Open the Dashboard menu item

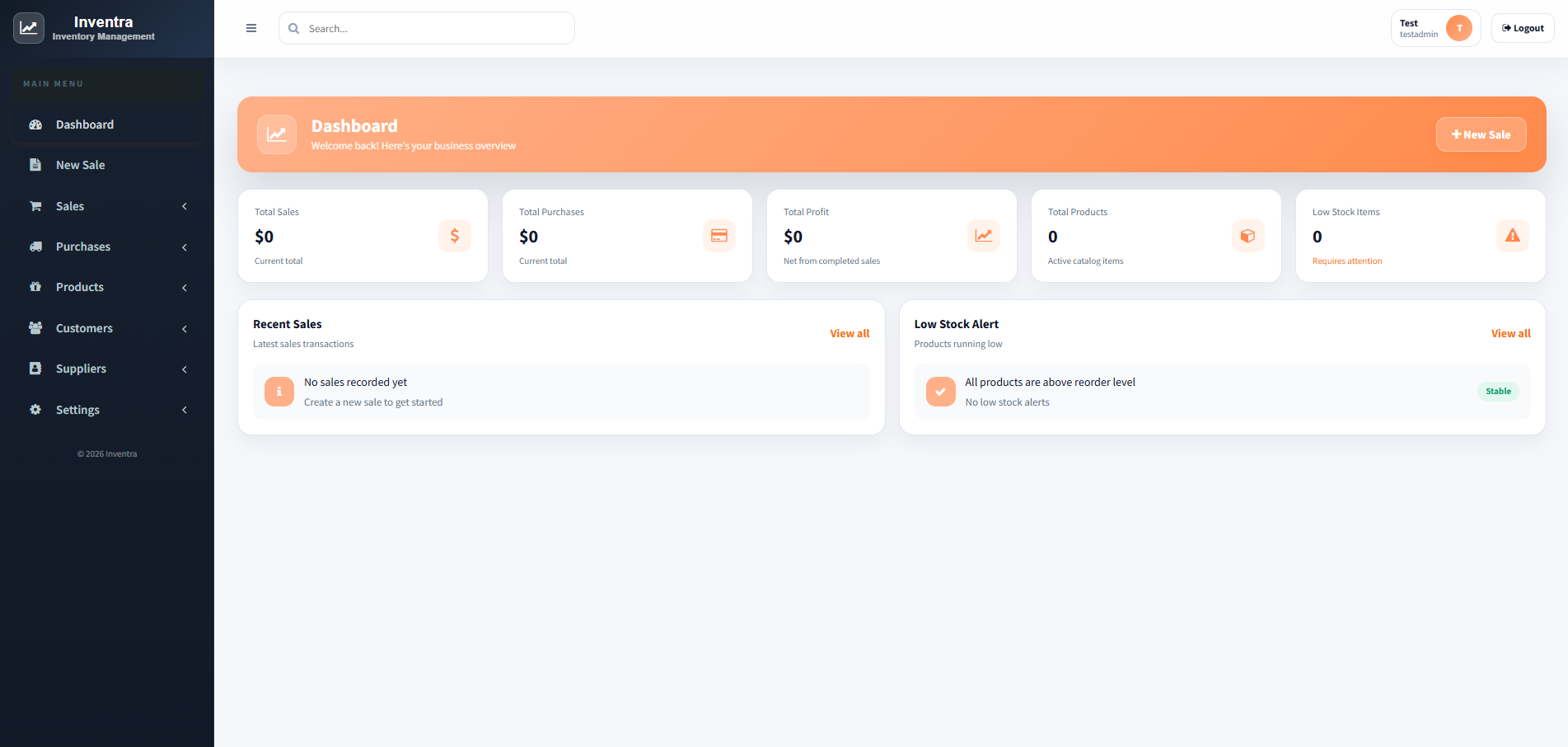pyautogui.click(x=85, y=124)
